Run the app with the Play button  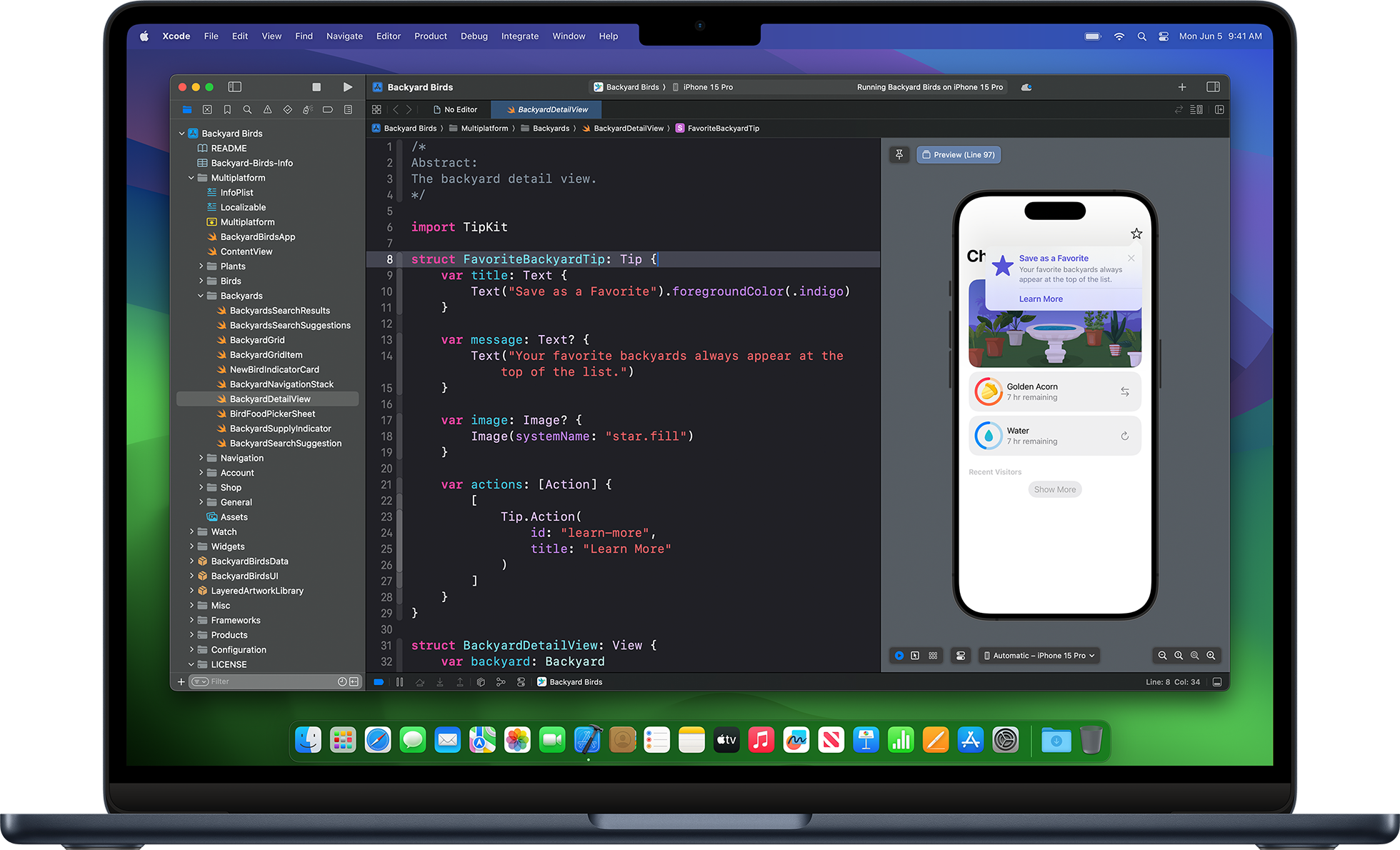coord(347,87)
